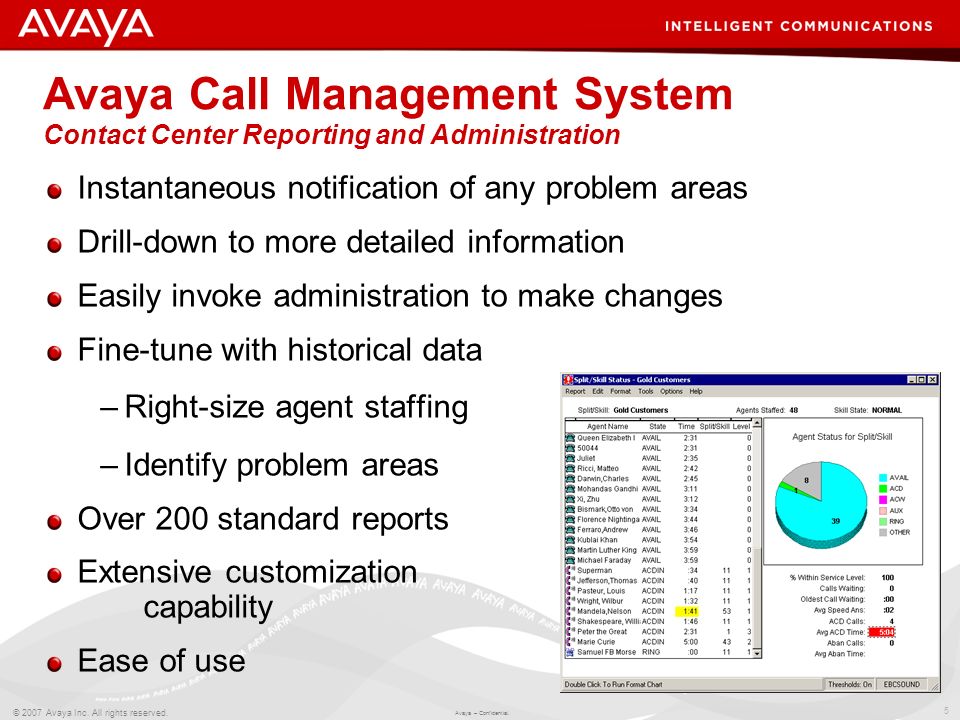Click the ACD call icon beside Pasteur, Louis
960x720 pixels.
[x=570, y=591]
